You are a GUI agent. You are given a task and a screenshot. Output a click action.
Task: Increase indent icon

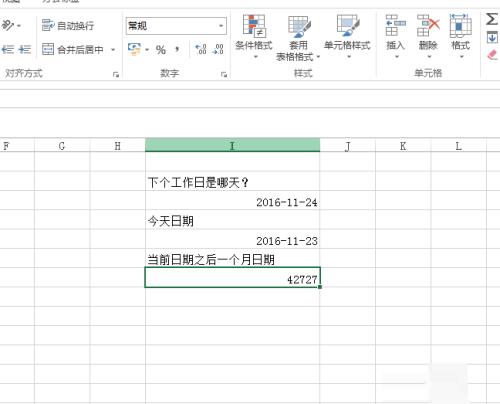[25, 50]
